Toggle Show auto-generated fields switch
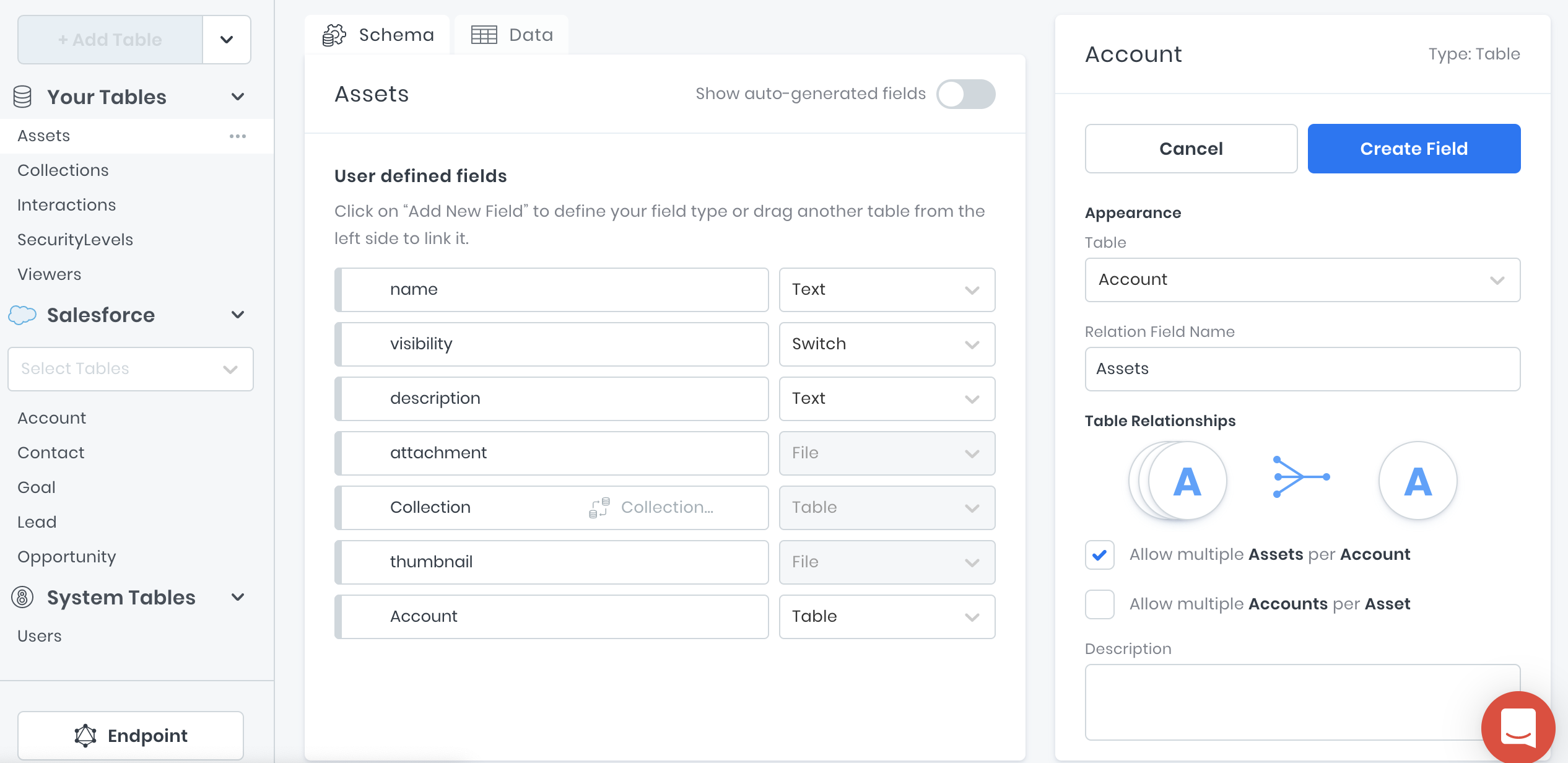The image size is (1568, 763). (x=965, y=94)
